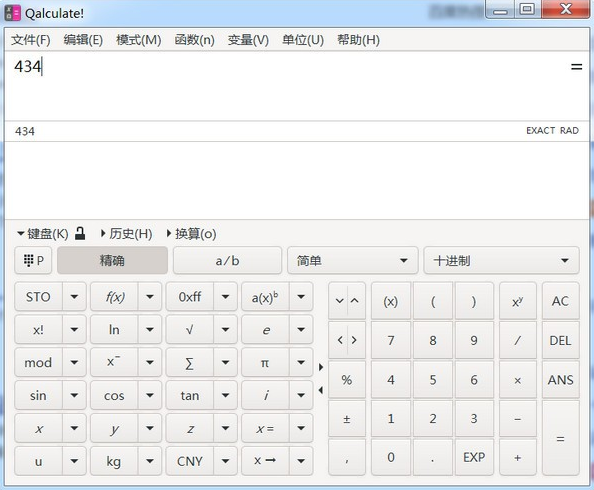The width and height of the screenshot is (594, 490).
Task: Click the cursor left arrow button
Action: [339, 340]
